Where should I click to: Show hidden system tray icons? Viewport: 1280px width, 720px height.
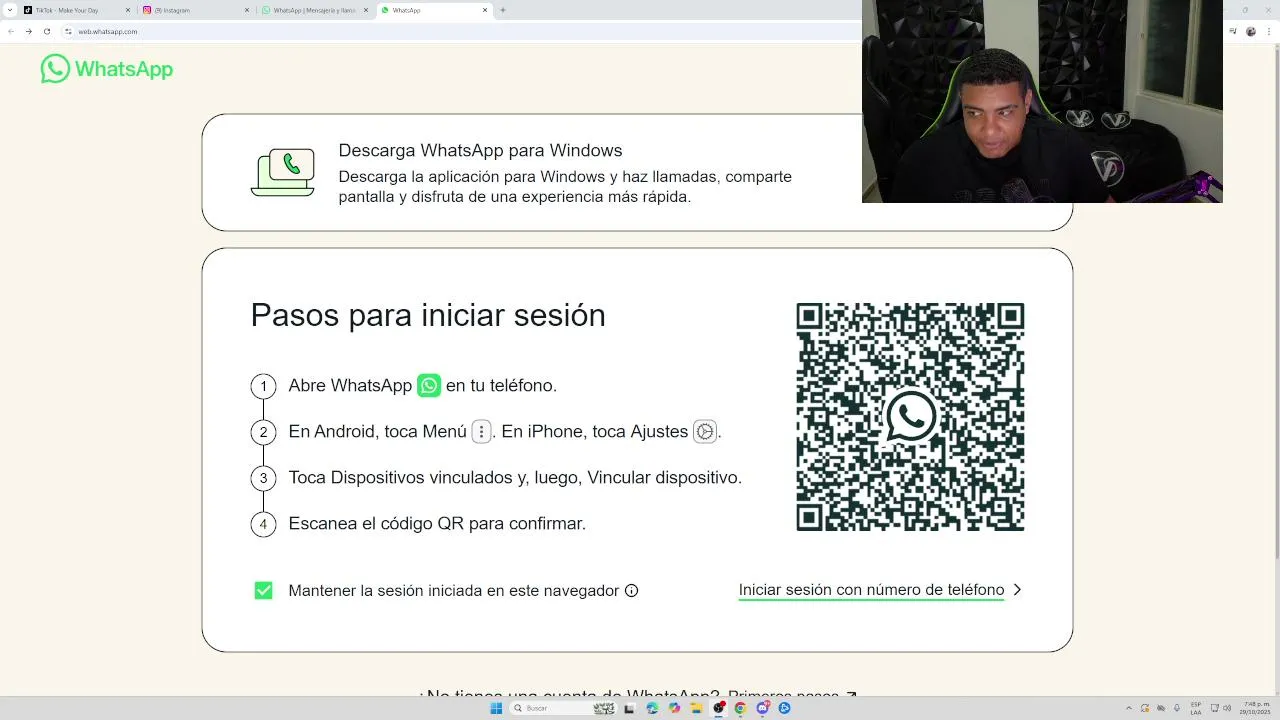[x=1129, y=708]
